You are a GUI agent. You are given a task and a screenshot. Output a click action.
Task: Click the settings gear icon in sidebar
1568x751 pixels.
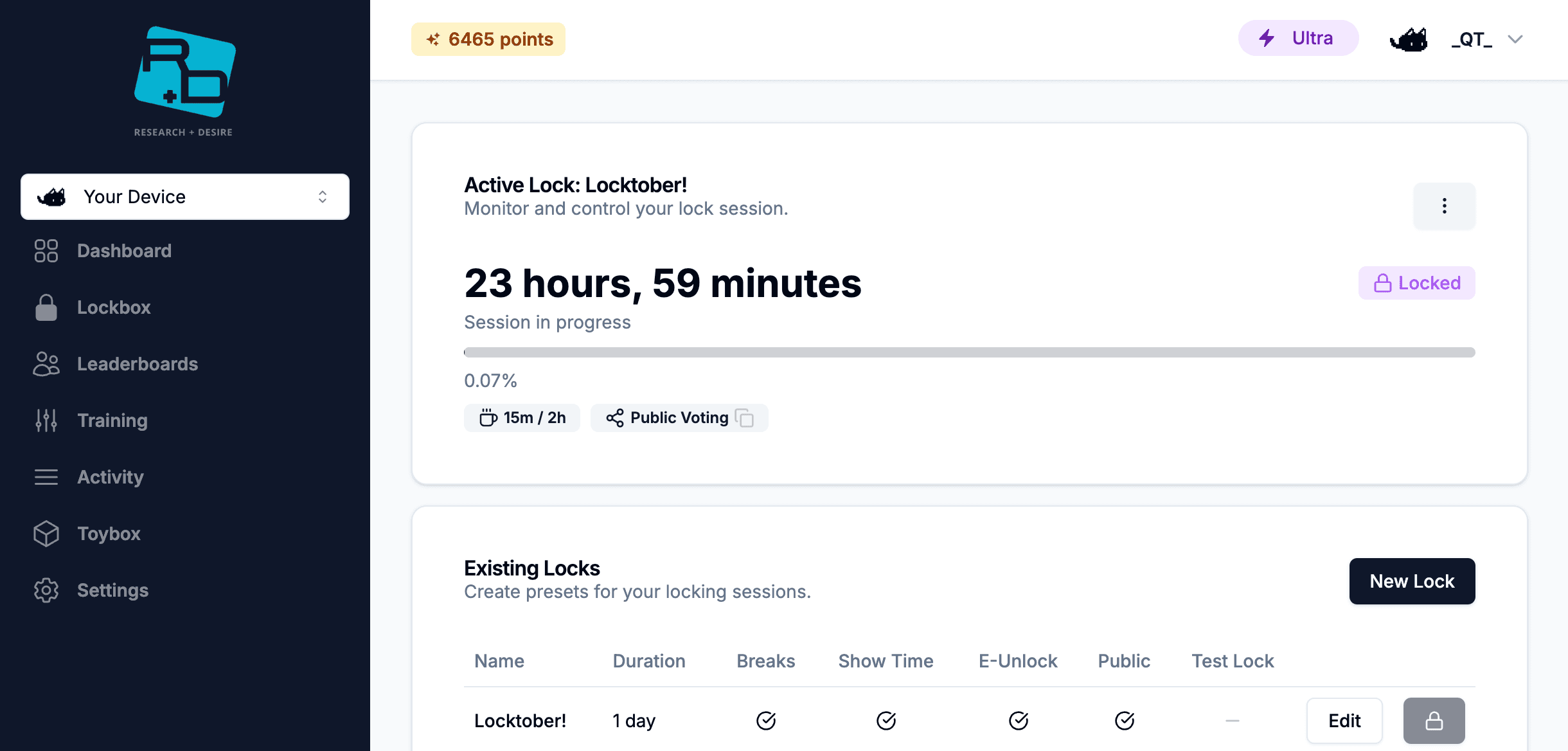45,589
